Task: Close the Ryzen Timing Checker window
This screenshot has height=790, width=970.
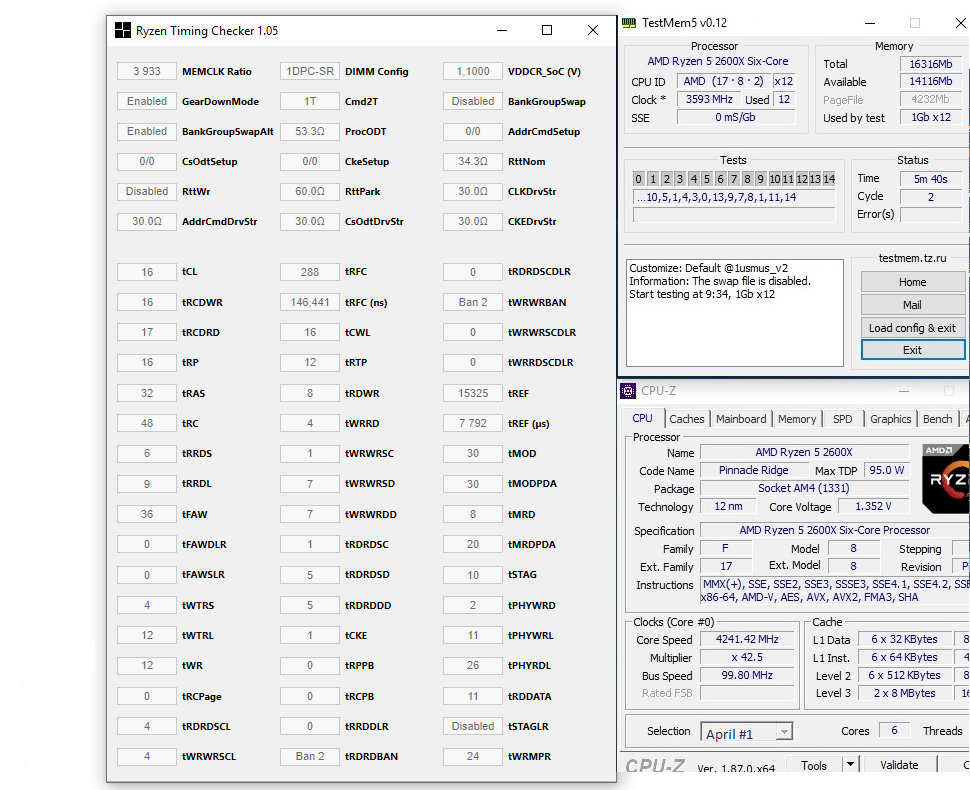Action: (x=593, y=30)
